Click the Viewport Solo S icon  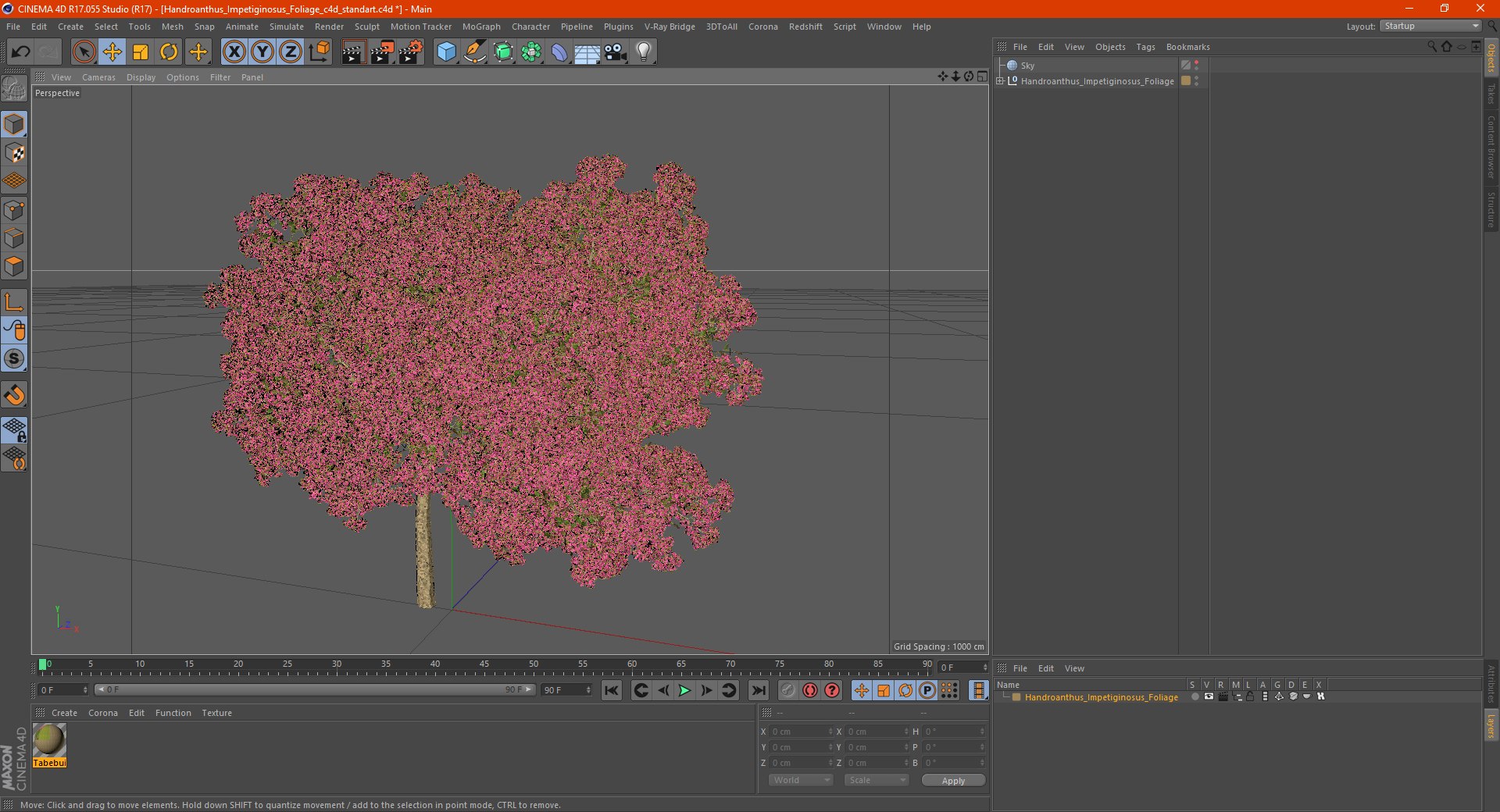(14, 359)
